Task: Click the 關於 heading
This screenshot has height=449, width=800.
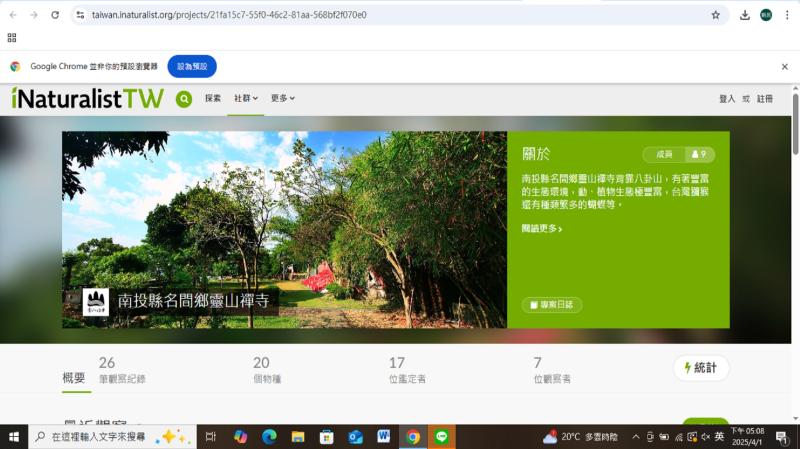Action: [x=536, y=154]
